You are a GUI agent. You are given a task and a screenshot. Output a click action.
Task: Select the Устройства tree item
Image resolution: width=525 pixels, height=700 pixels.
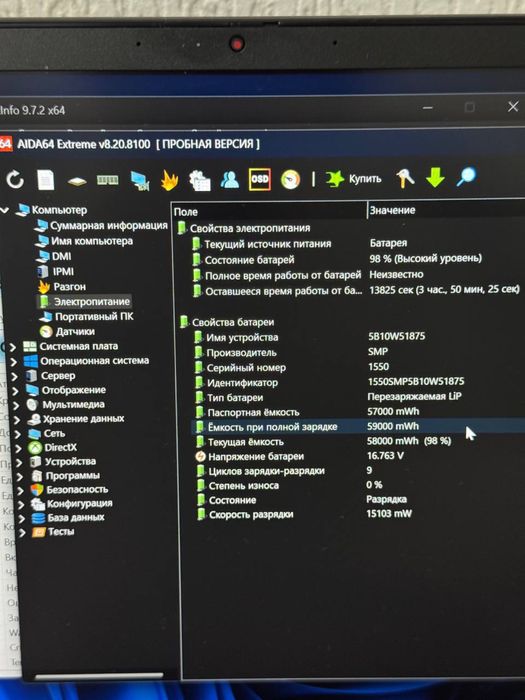click(x=70, y=461)
